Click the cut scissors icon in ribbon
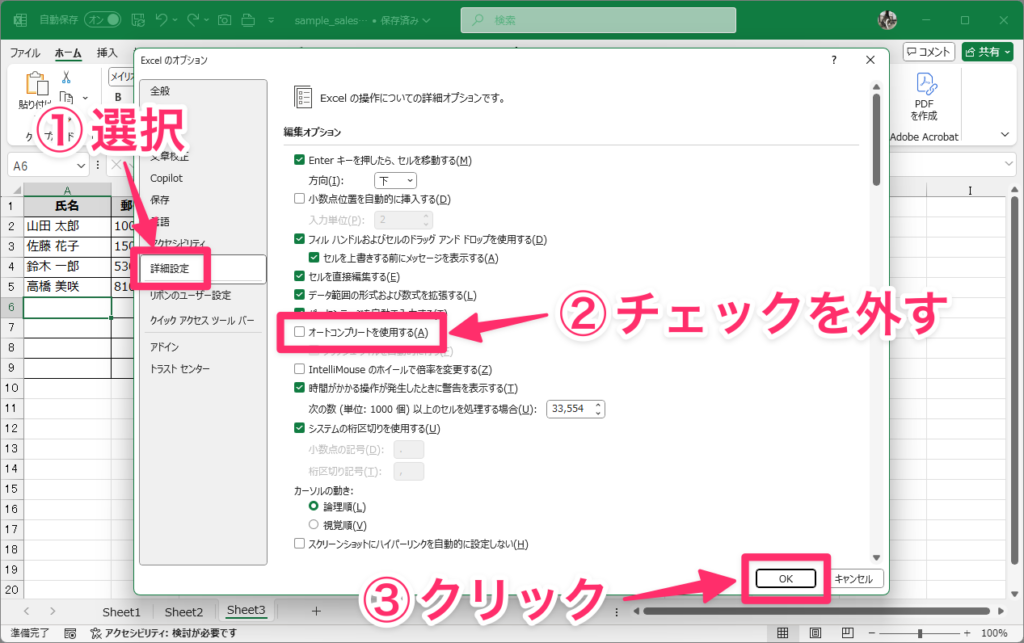This screenshot has height=643, width=1024. pos(65,77)
